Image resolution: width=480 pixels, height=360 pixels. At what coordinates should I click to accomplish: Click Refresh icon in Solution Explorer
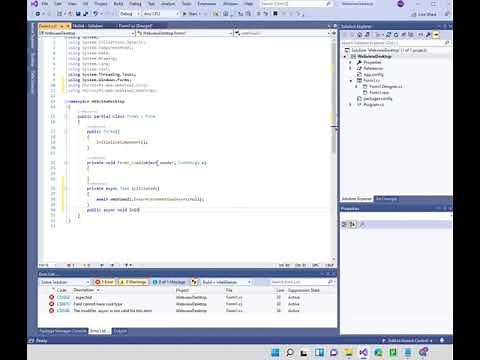[x=396, y=35]
